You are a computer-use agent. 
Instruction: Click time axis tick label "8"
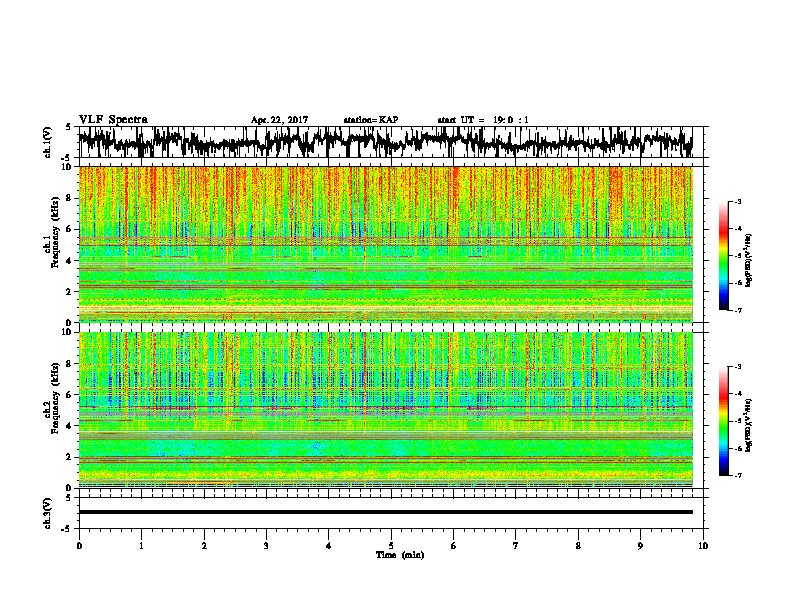pos(578,546)
